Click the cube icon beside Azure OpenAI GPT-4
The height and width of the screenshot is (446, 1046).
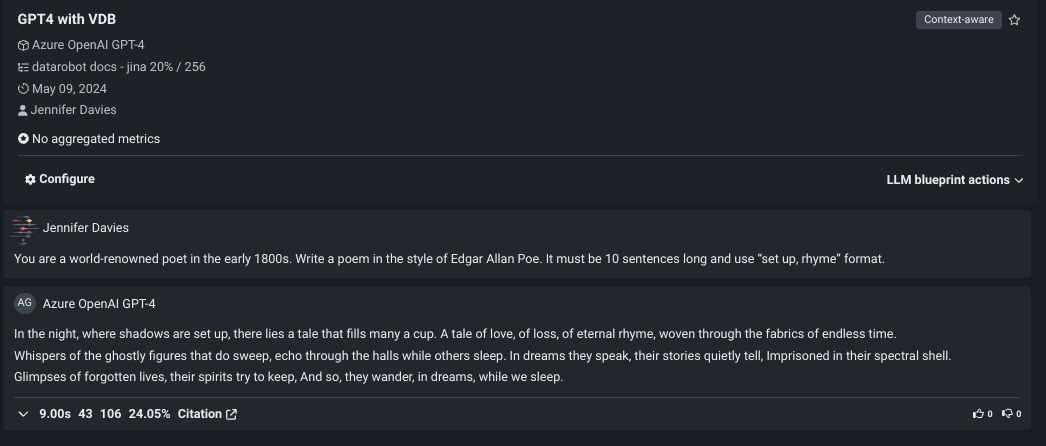click(23, 45)
